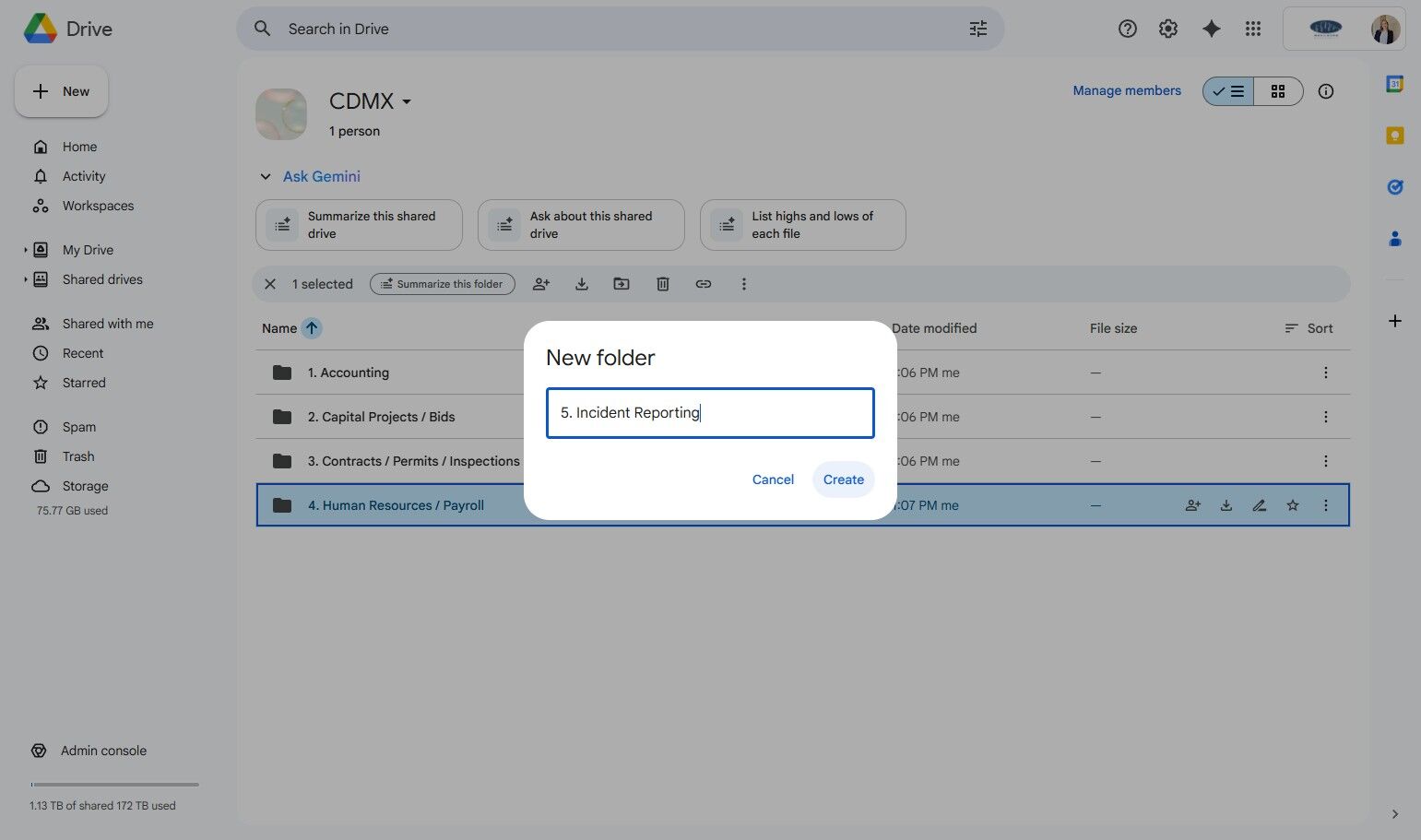Switch to grid layout view
The height and width of the screenshot is (840, 1421).
coord(1278,91)
